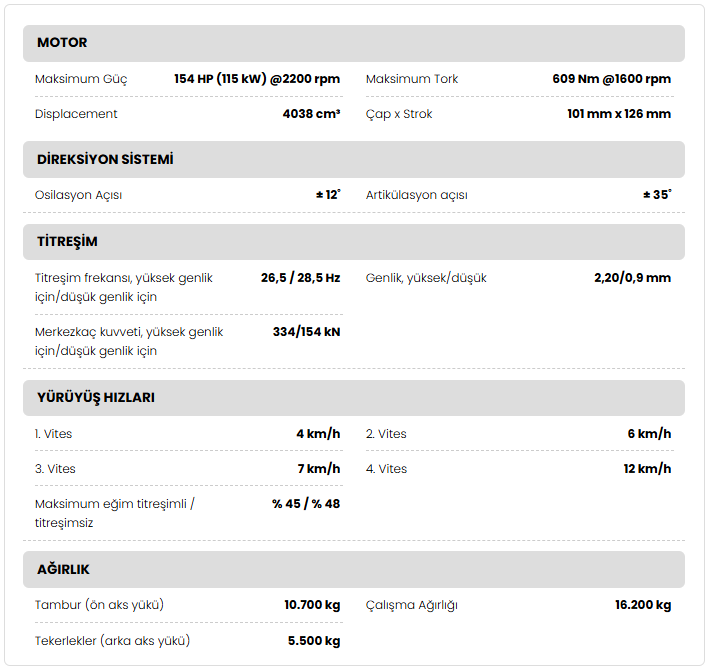Click the AĞIRLIK section header
The width and height of the screenshot is (709, 669).
(63, 569)
